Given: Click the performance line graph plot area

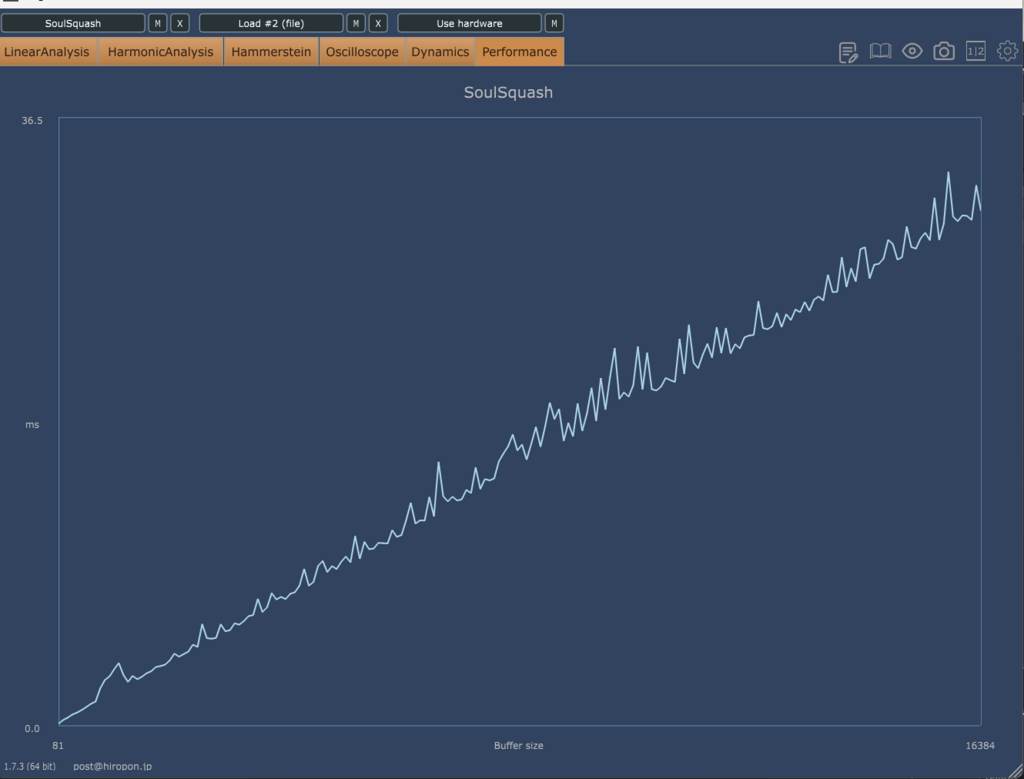Looking at the screenshot, I should [x=520, y=422].
